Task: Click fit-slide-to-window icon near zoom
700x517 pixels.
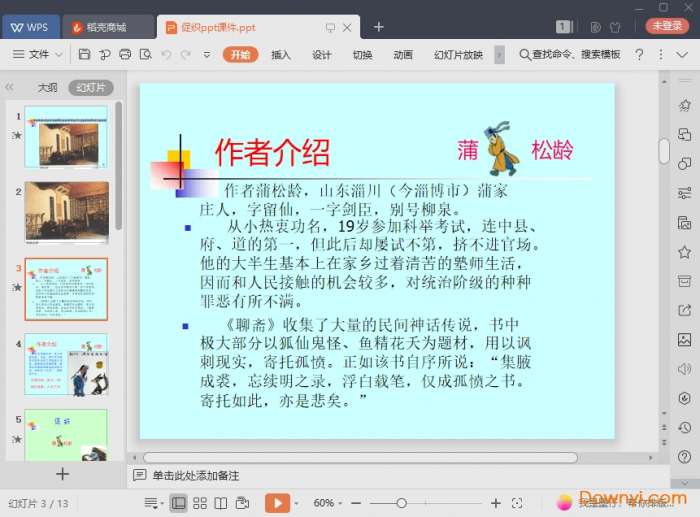Action: [x=517, y=503]
